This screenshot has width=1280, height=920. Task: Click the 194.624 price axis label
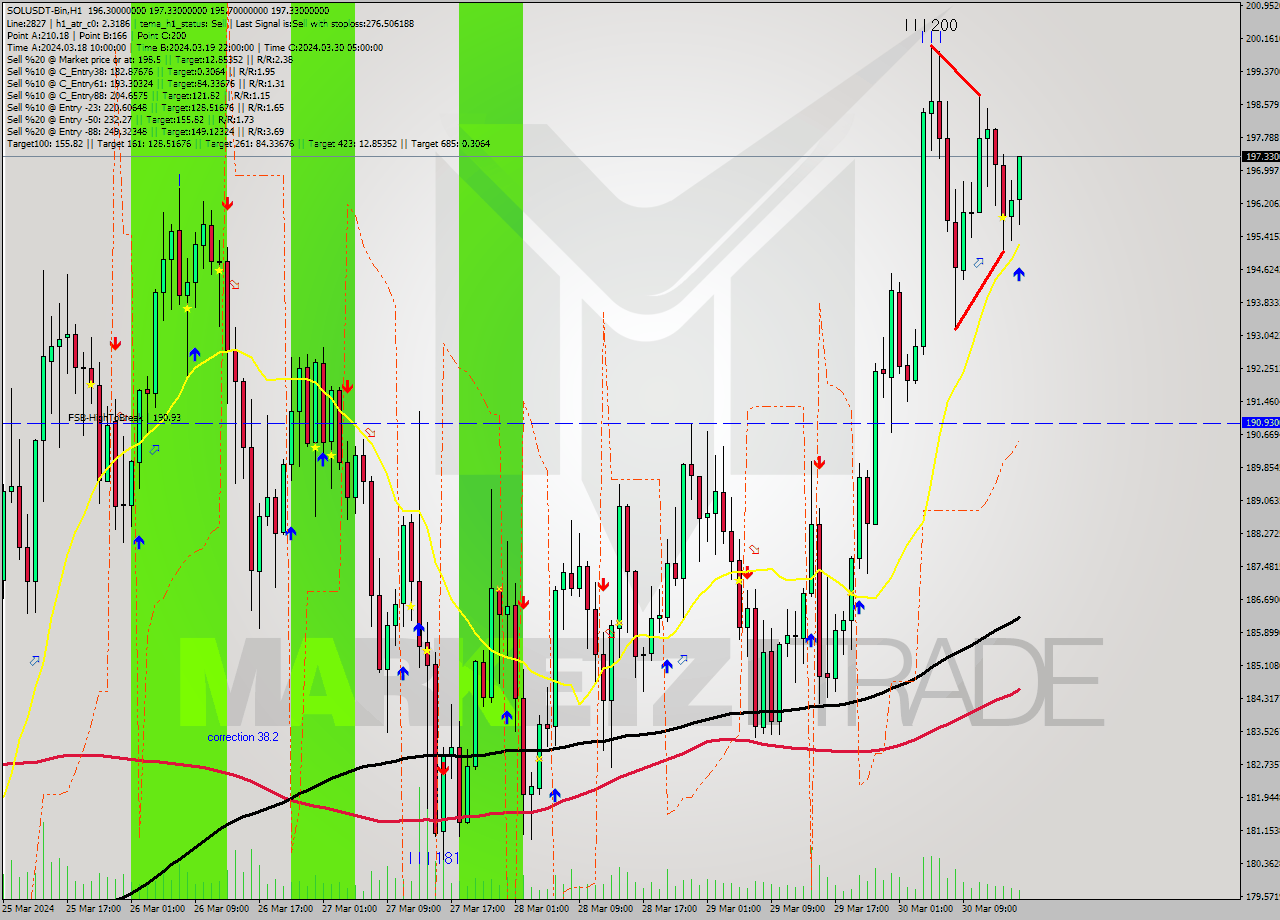click(1261, 269)
